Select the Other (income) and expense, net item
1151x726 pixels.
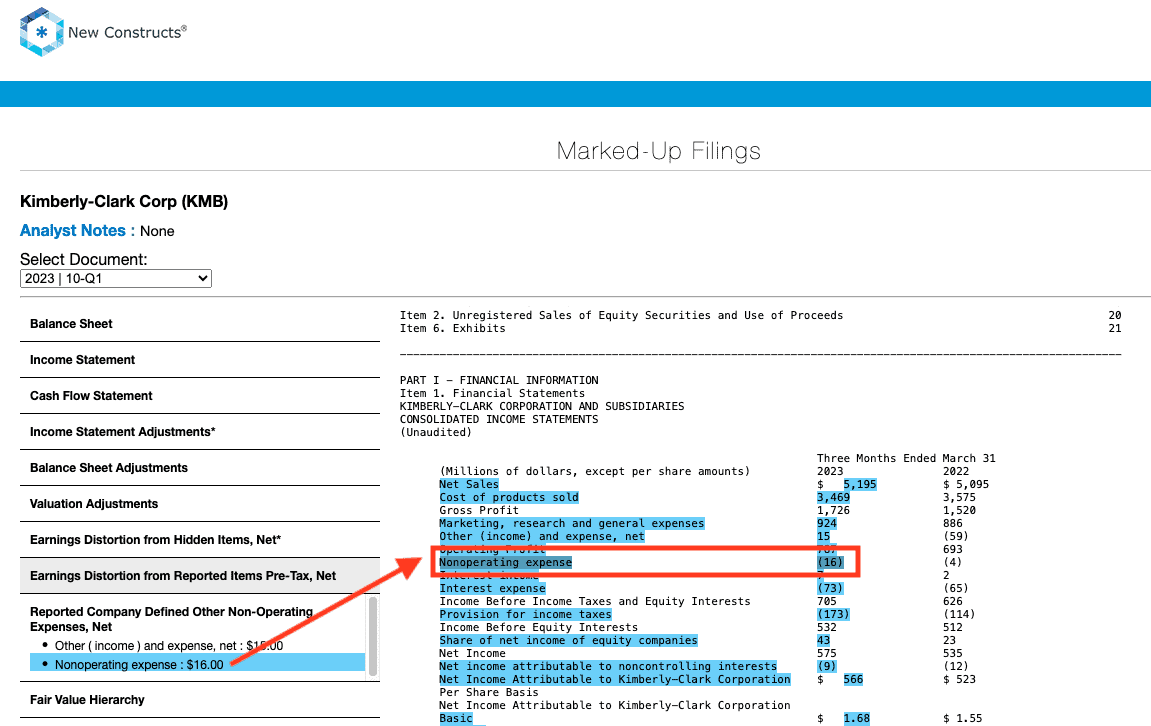pos(169,646)
